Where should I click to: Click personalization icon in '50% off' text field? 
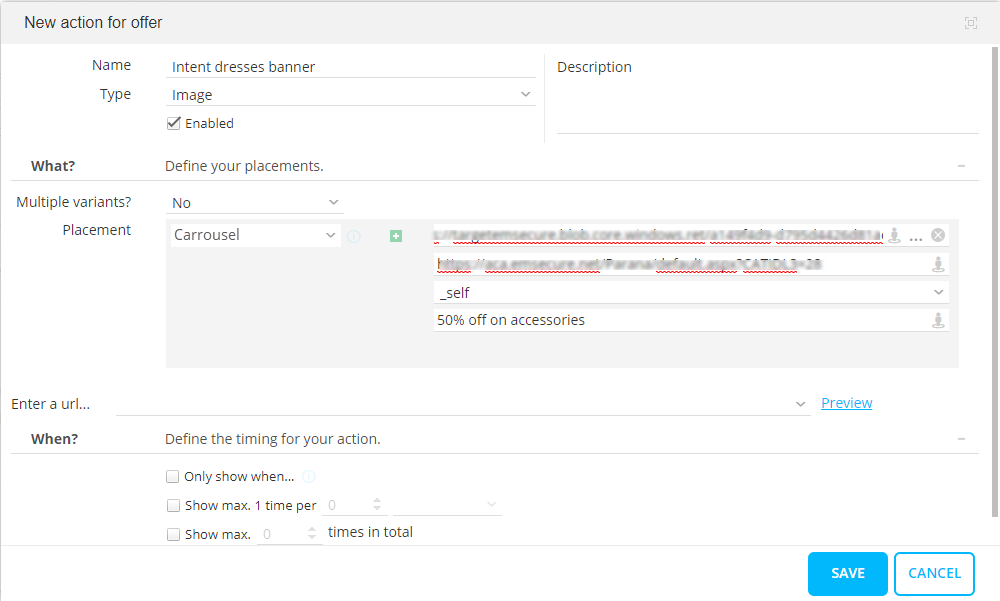[x=938, y=321]
